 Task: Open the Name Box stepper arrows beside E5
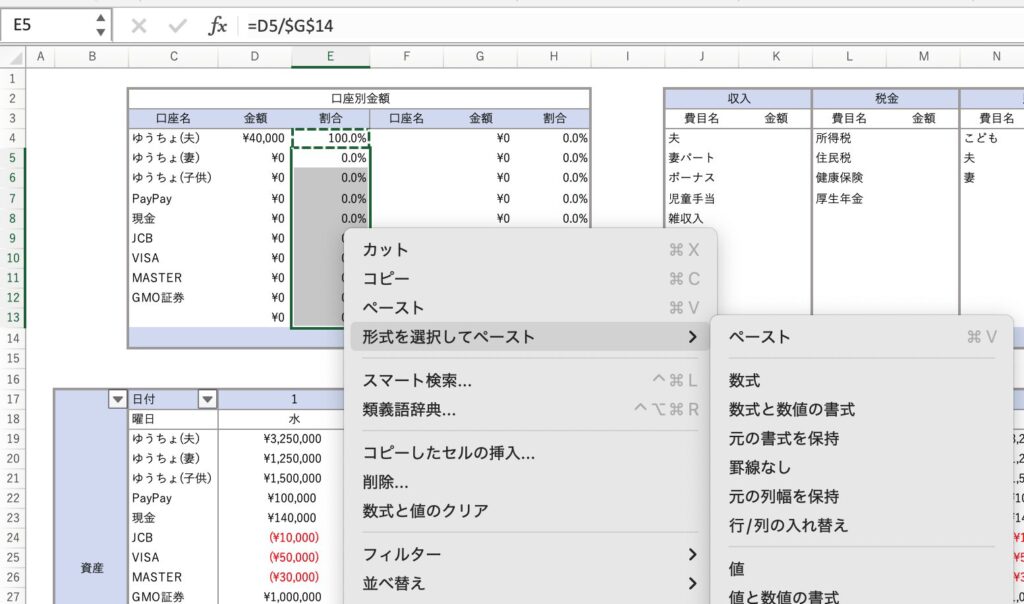99,26
